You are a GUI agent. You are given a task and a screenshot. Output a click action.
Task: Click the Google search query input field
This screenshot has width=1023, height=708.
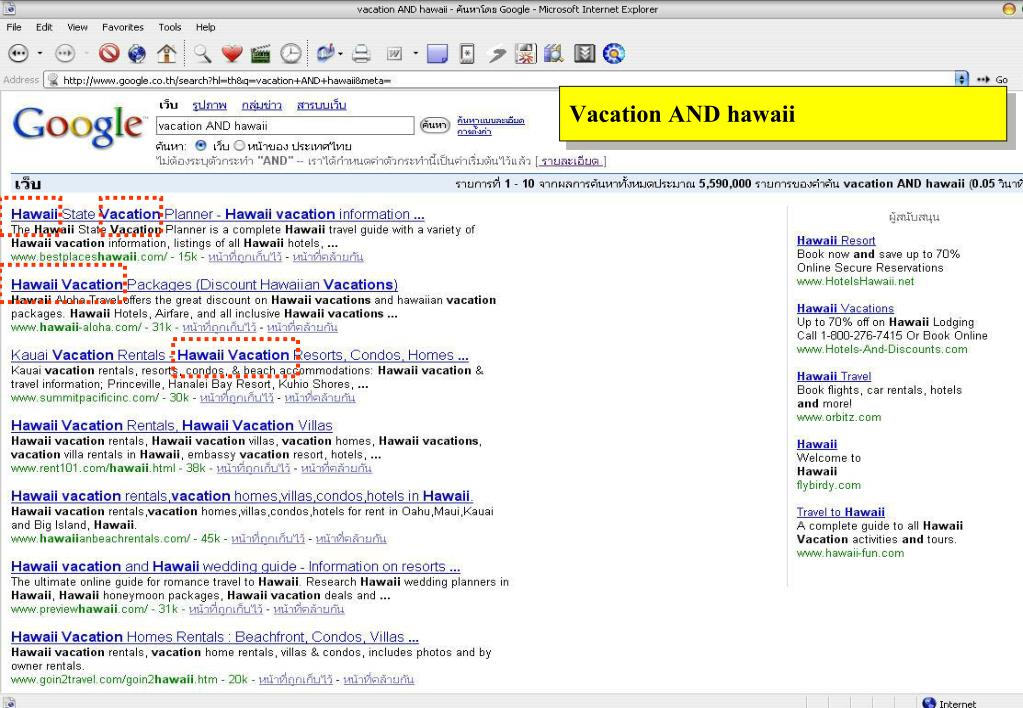click(x=285, y=125)
